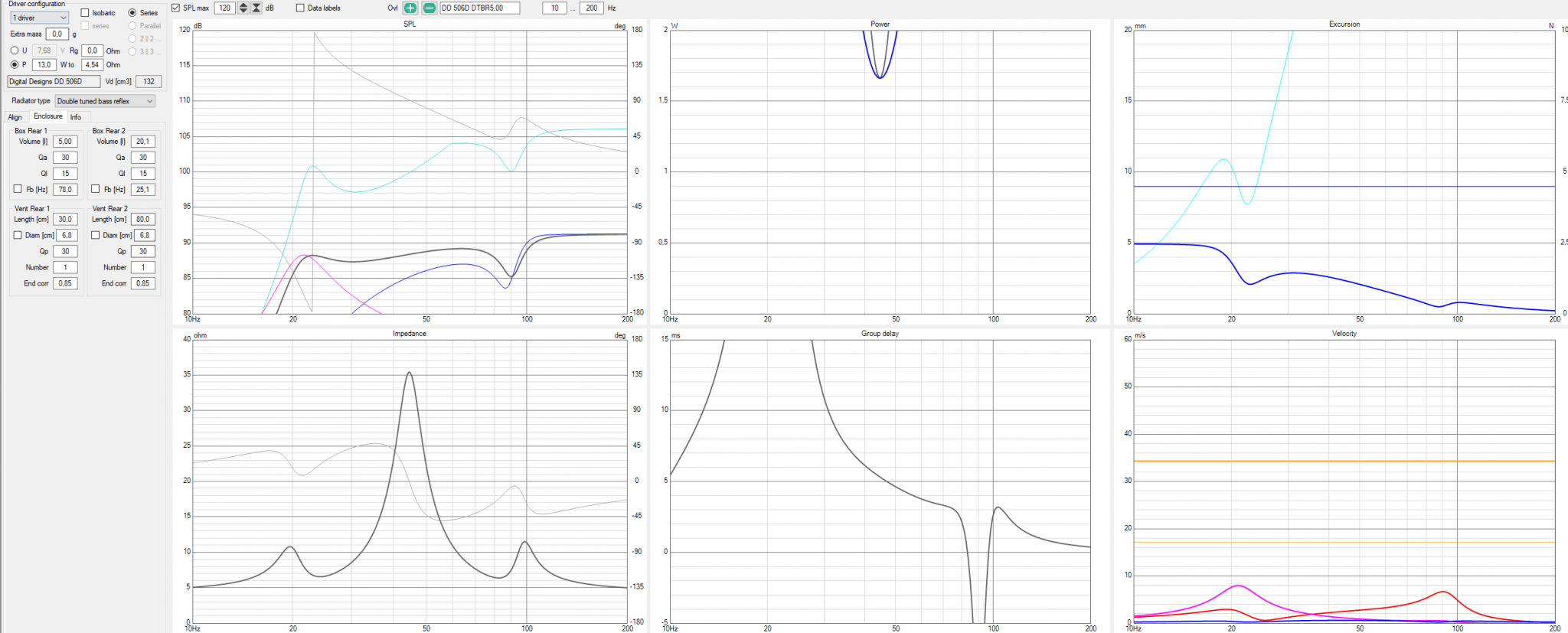Click the Impedance graph title
The width and height of the screenshot is (1568, 633).
(x=410, y=334)
